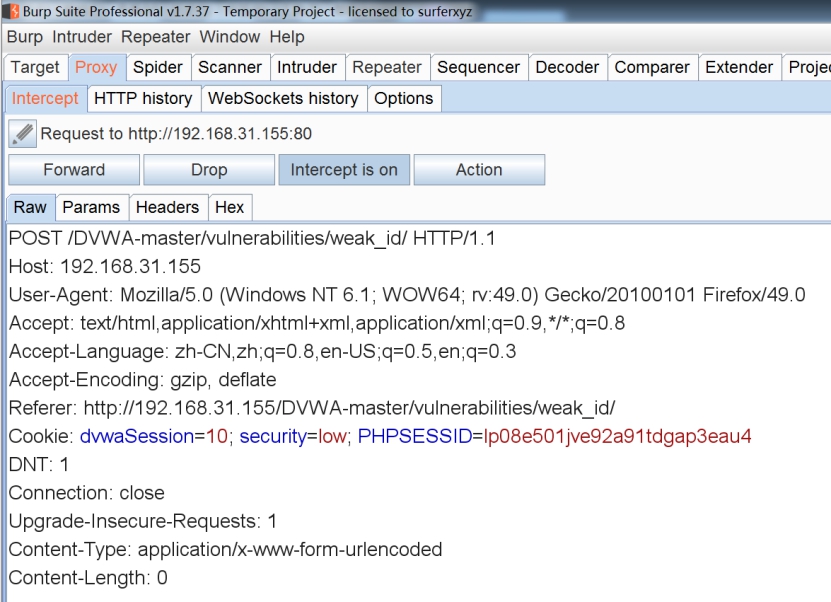Click the Upgrade-Insecure-Requests header line

tap(143, 521)
